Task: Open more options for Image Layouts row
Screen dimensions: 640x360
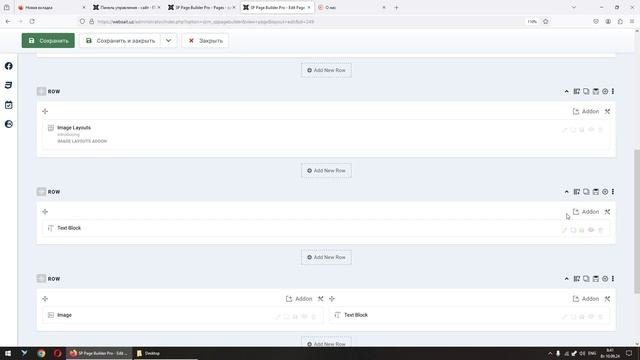Action: tap(613, 91)
